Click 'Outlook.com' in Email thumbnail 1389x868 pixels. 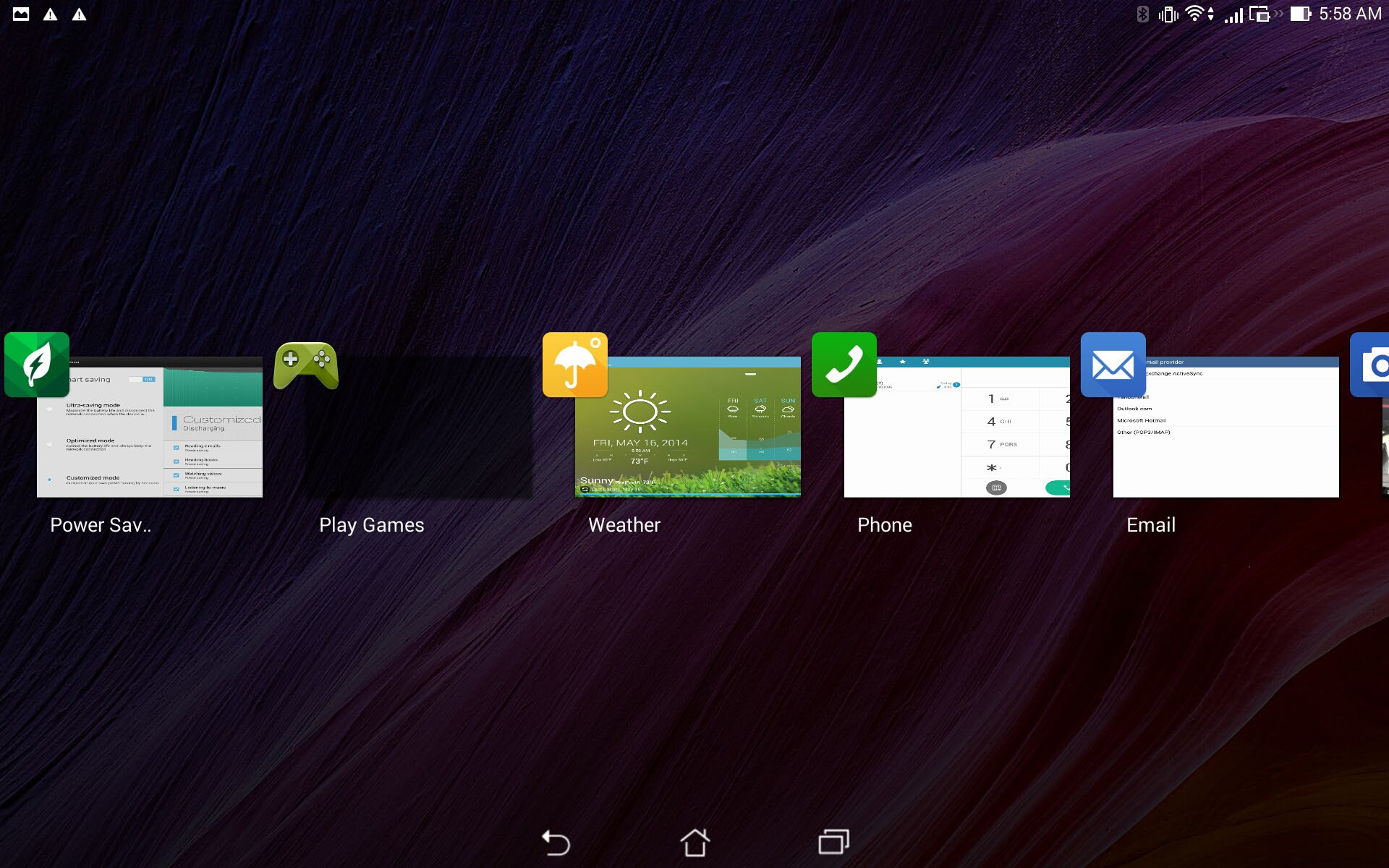tap(1134, 409)
